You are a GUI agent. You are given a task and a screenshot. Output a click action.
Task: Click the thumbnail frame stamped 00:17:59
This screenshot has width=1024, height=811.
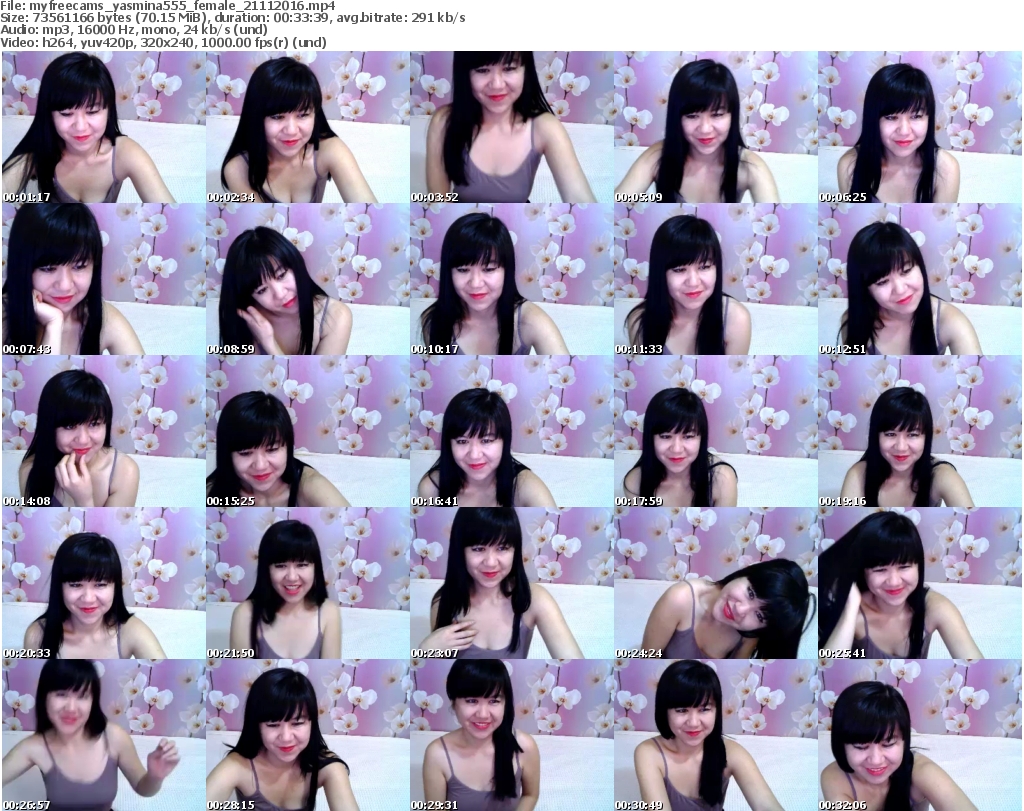[716, 431]
